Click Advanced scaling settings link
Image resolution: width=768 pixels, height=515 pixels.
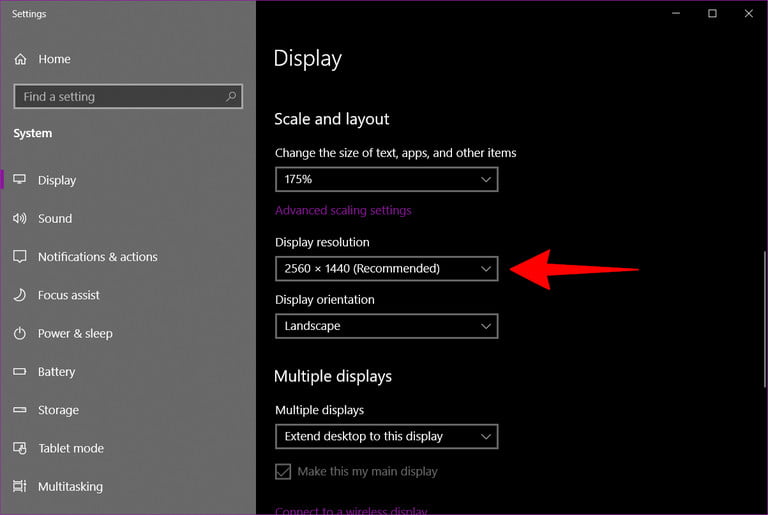[343, 210]
